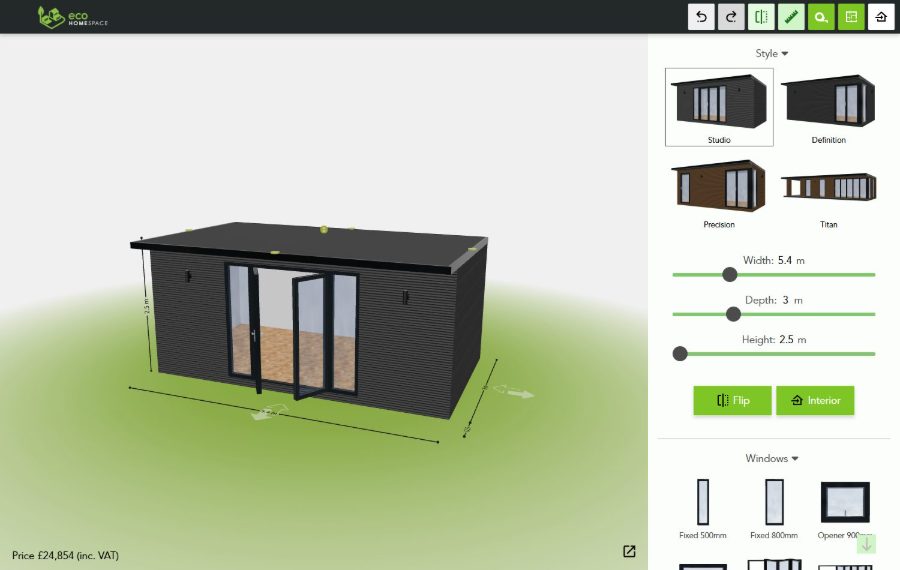Viewport: 900px width, 570px height.
Task: Collapse the Style section dropdown
Action: [x=771, y=53]
